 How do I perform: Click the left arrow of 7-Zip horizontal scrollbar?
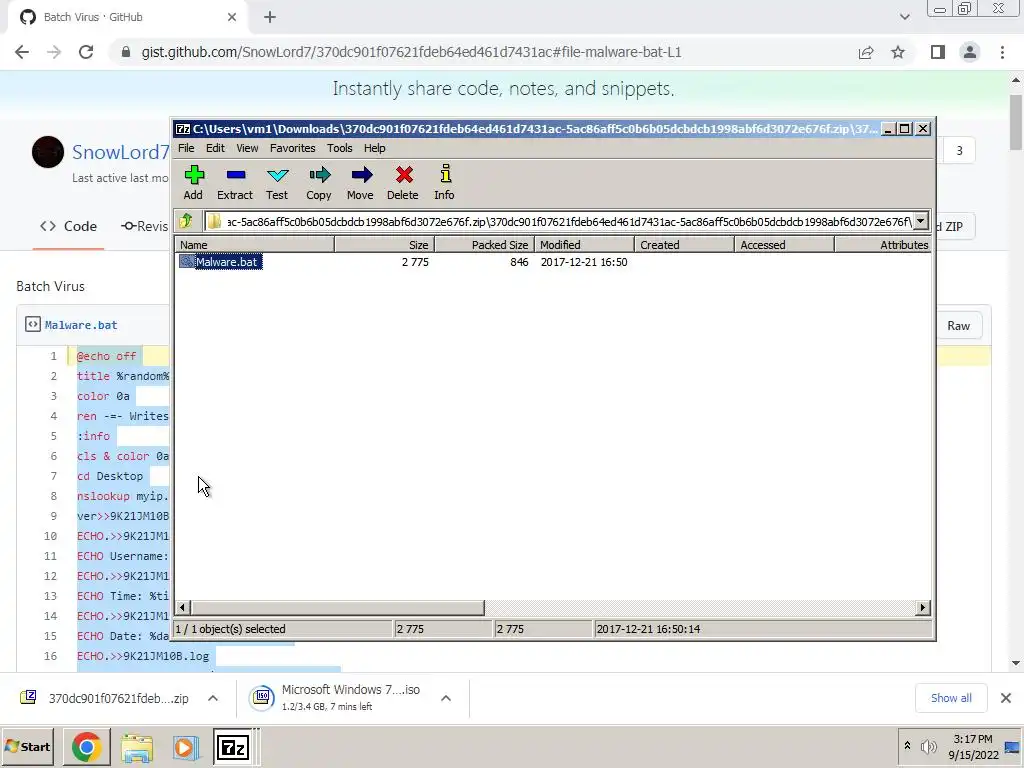(182, 608)
